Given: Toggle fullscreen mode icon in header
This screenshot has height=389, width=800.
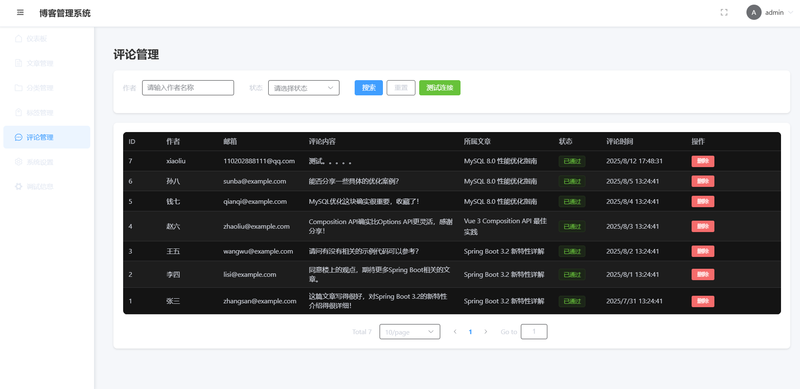Looking at the screenshot, I should pyautogui.click(x=724, y=13).
